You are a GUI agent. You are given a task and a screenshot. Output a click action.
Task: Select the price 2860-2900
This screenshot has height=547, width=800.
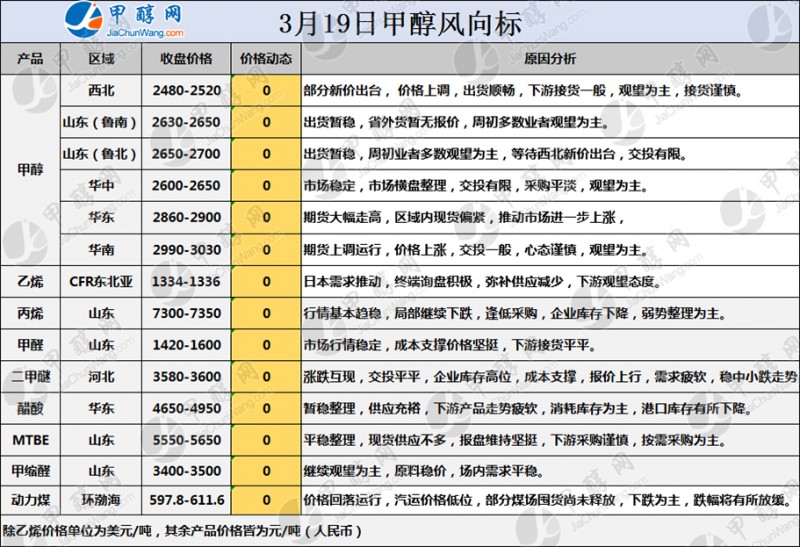click(x=186, y=217)
